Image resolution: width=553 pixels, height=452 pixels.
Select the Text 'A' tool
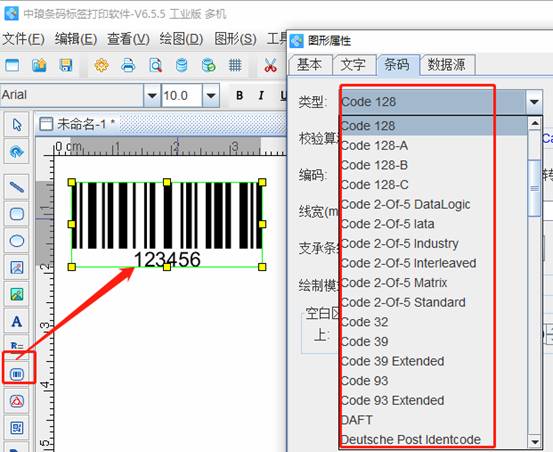(17, 322)
